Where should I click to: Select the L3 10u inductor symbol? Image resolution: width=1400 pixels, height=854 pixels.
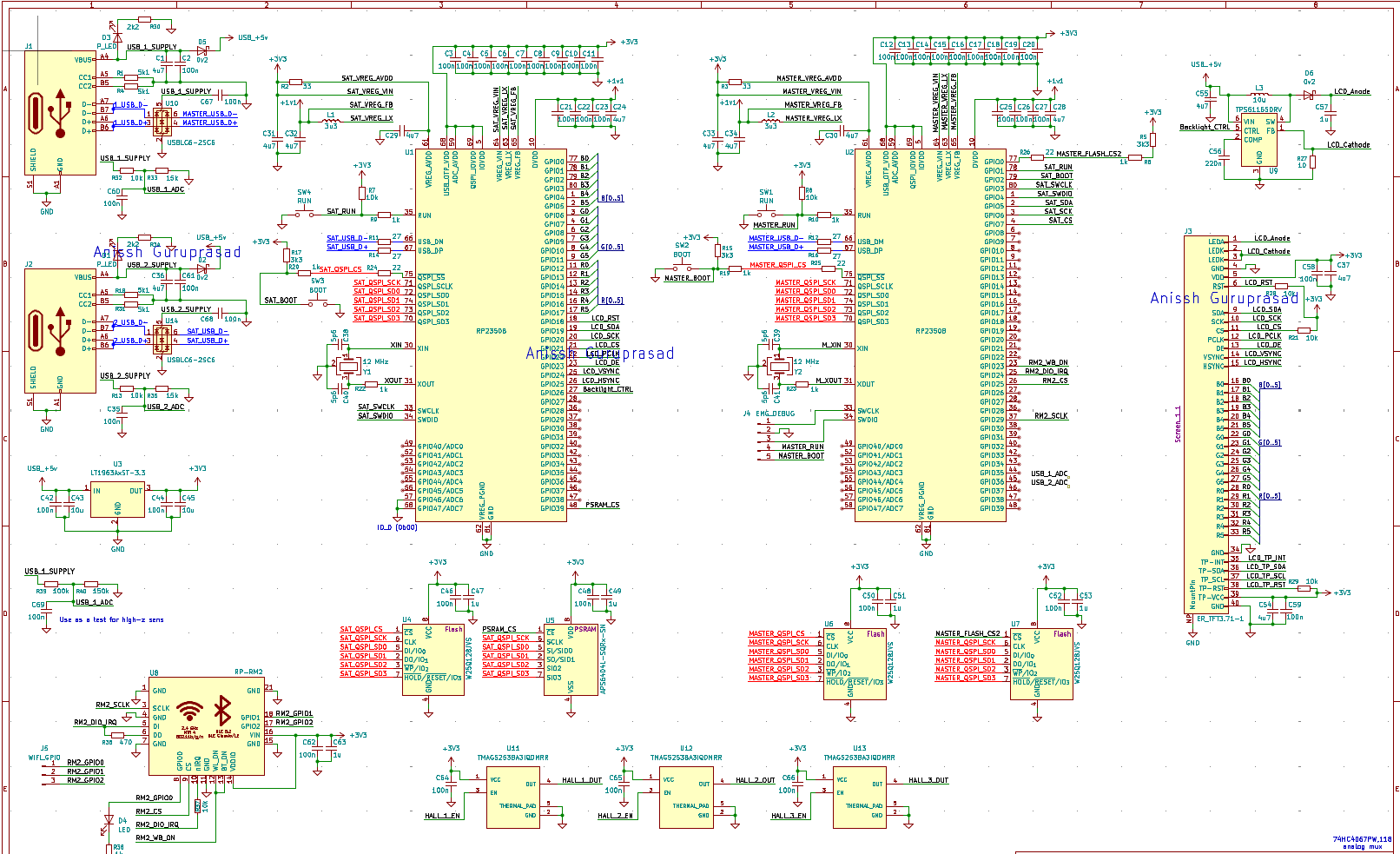pos(1258,94)
